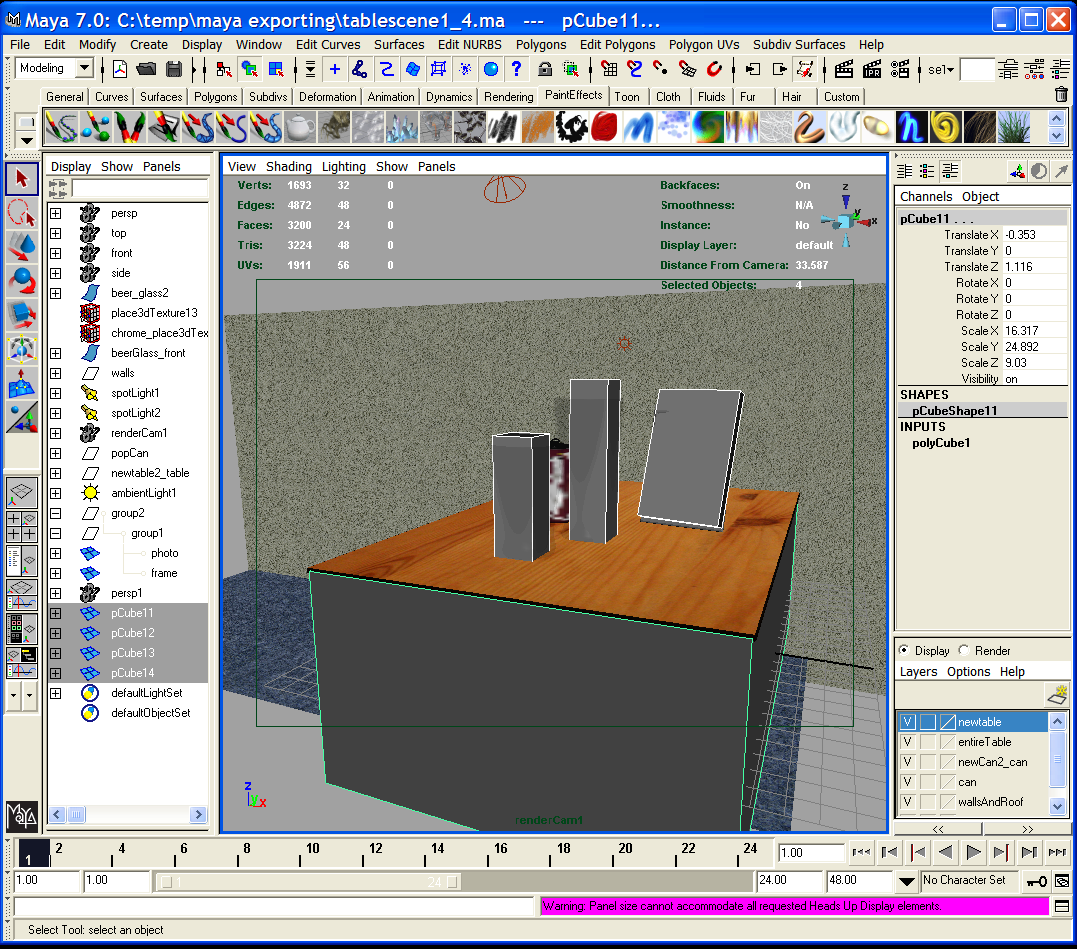Toggle visibility of wallsAndRoof layer
The height and width of the screenshot is (949, 1077).
[908, 802]
